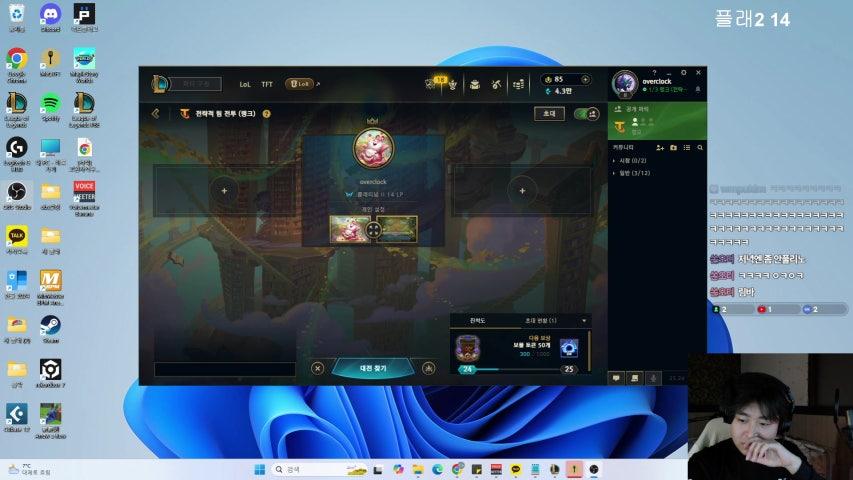The width and height of the screenshot is (853, 480).
Task: Expand the progress panel dropdown arrow
Action: [x=584, y=321]
